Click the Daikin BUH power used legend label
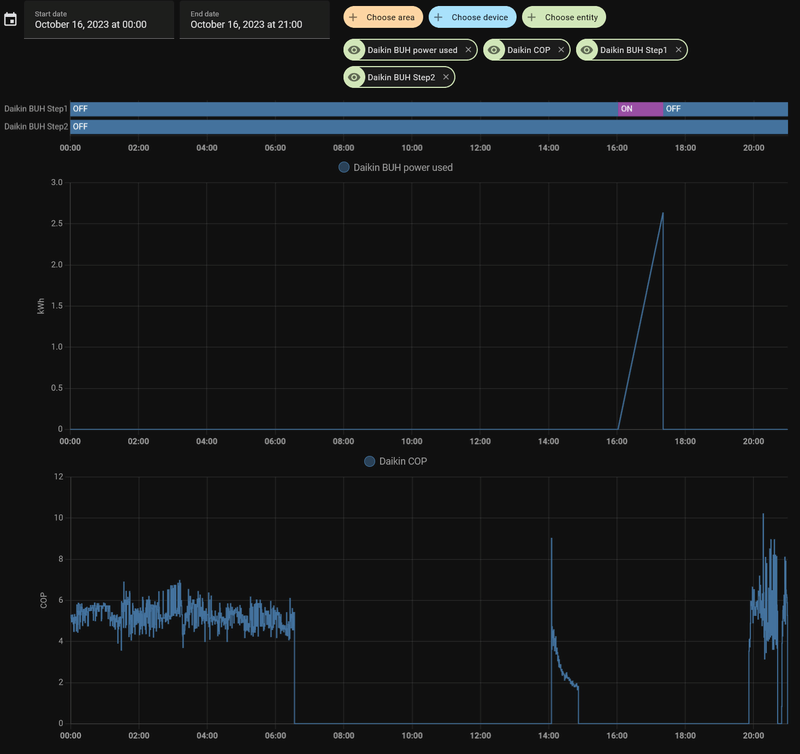Screen dimensions: 800x754 point(403,167)
